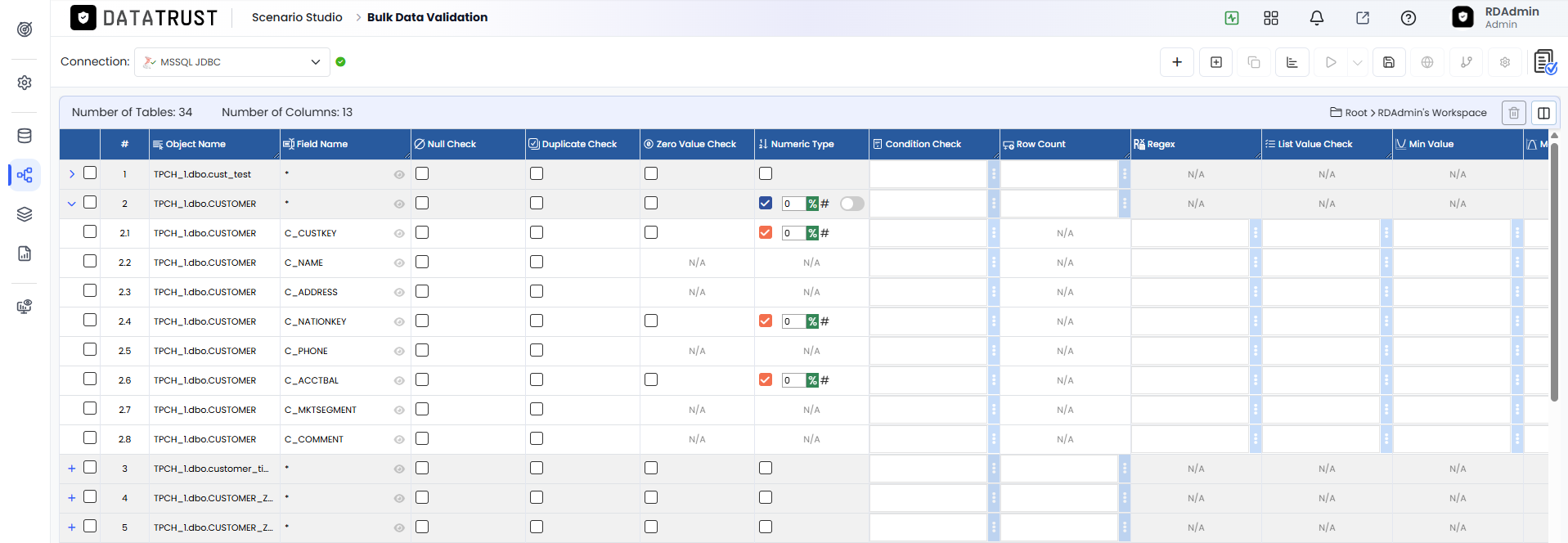Screen dimensions: 1568x543
Task: Toggle the split panel layout icon
Action: [1544, 113]
